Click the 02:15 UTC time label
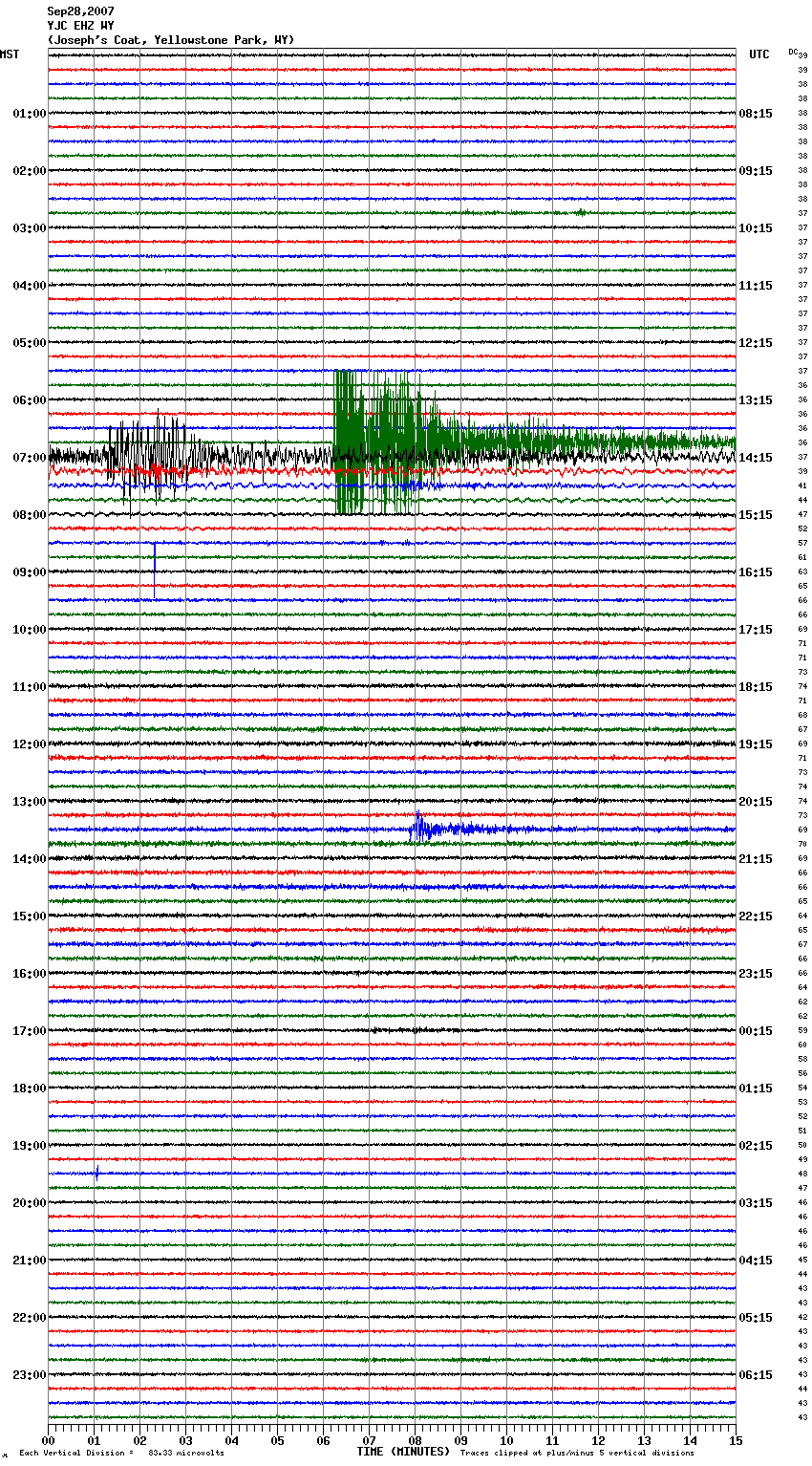The height and width of the screenshot is (1466, 812). pos(756,1146)
